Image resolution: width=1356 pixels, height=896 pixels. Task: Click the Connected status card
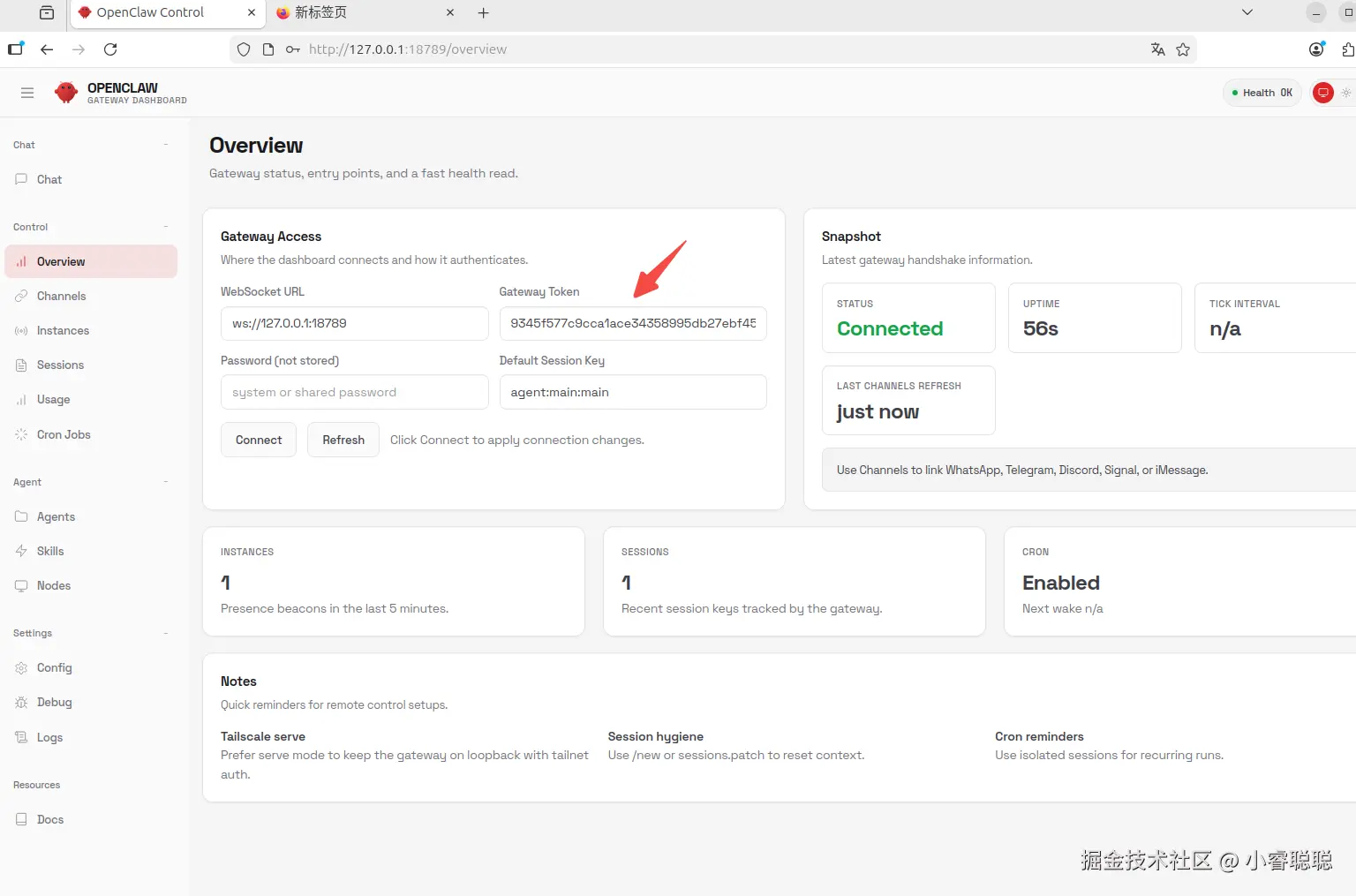point(908,318)
